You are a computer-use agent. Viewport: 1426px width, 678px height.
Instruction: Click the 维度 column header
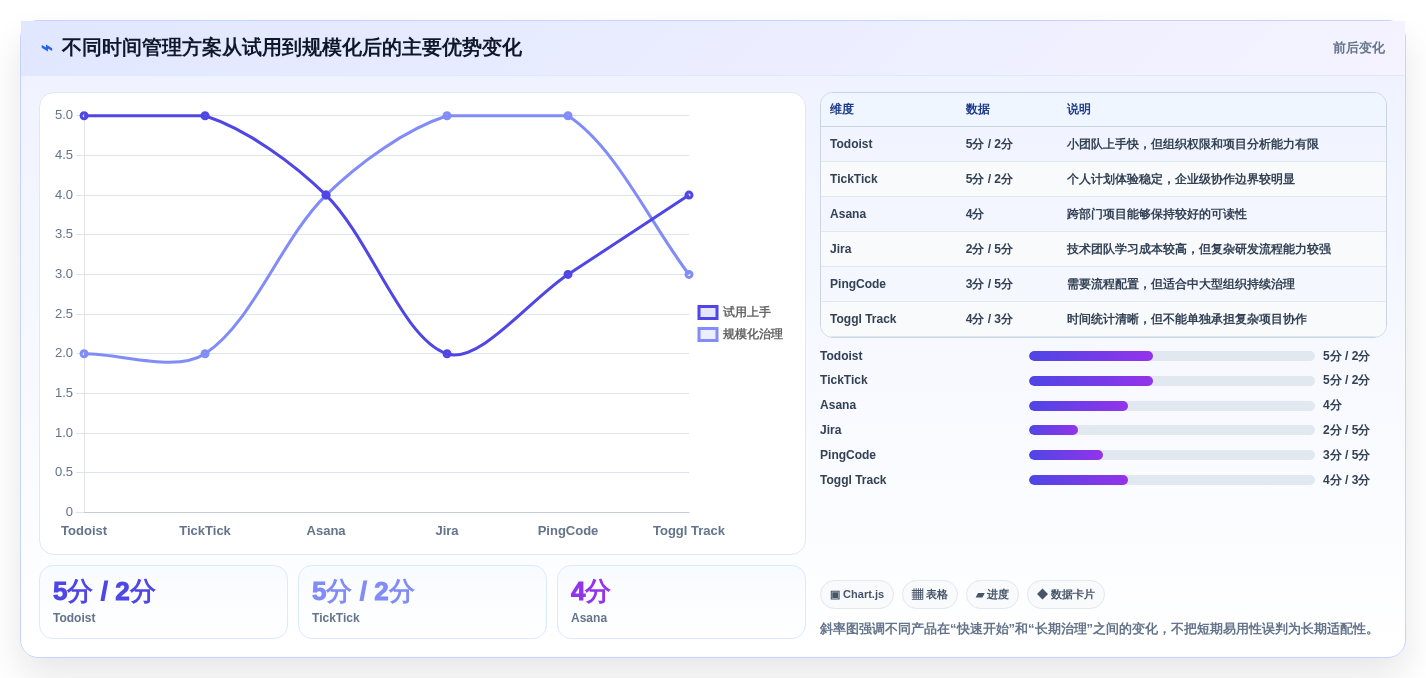point(842,110)
